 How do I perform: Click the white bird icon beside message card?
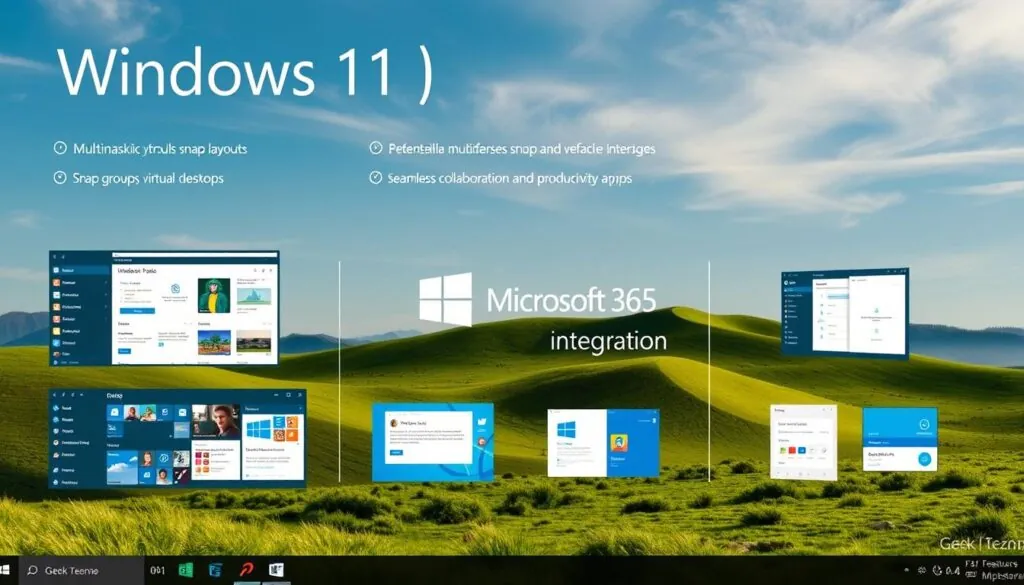[482, 422]
